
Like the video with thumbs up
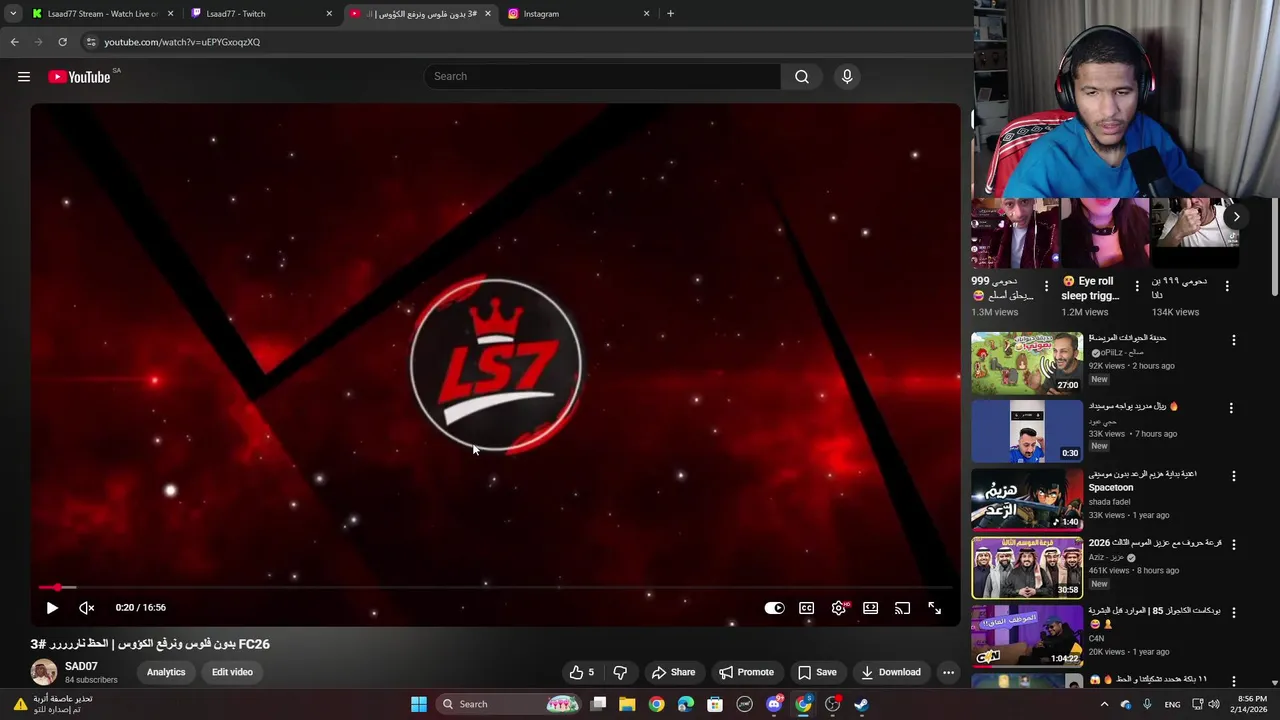pyautogui.click(x=582, y=672)
